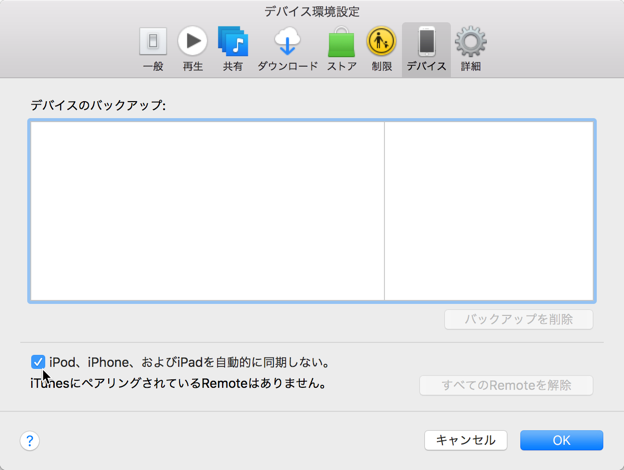Click the iPod、iPhone、およびiPadを自動的に同期しない label
This screenshot has width=624, height=470.
pyautogui.click(x=189, y=362)
